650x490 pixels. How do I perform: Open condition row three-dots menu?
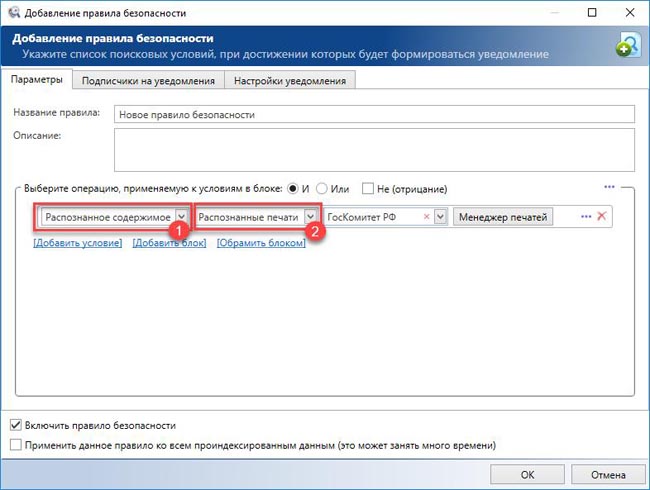(x=586, y=216)
